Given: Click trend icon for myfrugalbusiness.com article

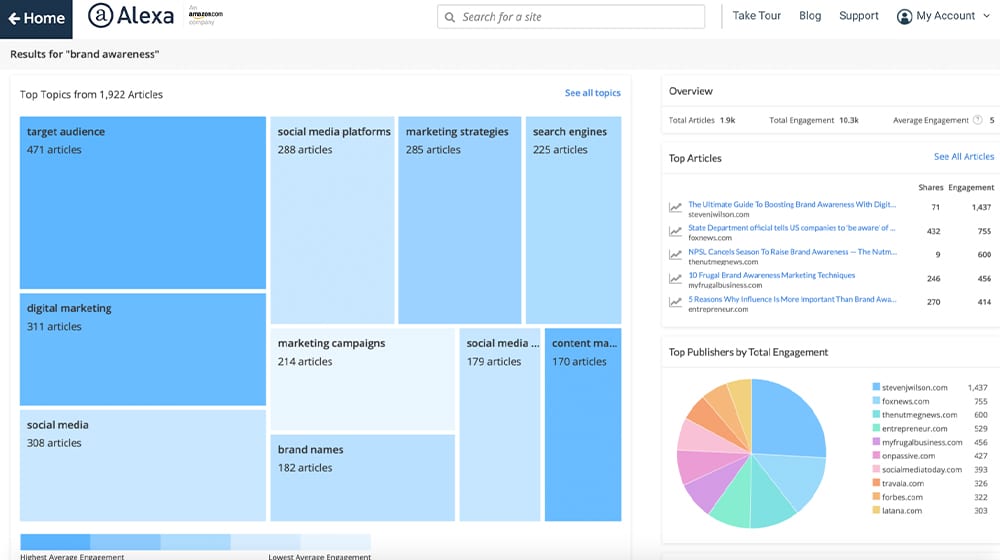Looking at the screenshot, I should (x=675, y=278).
